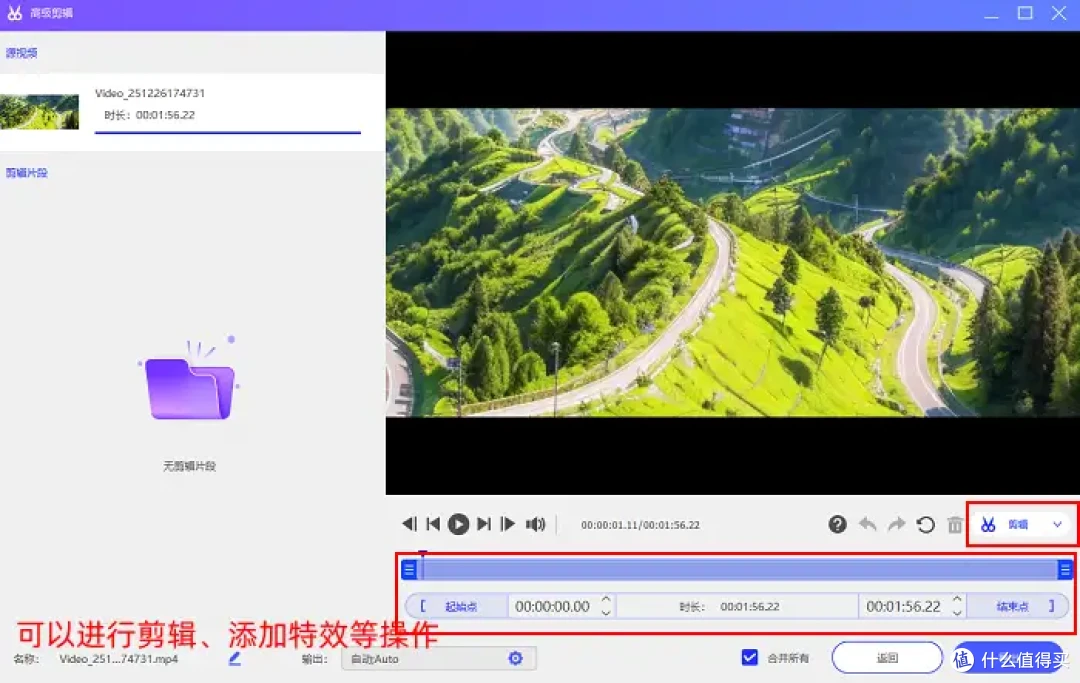Click the left trim handle on the timeline

tap(409, 569)
